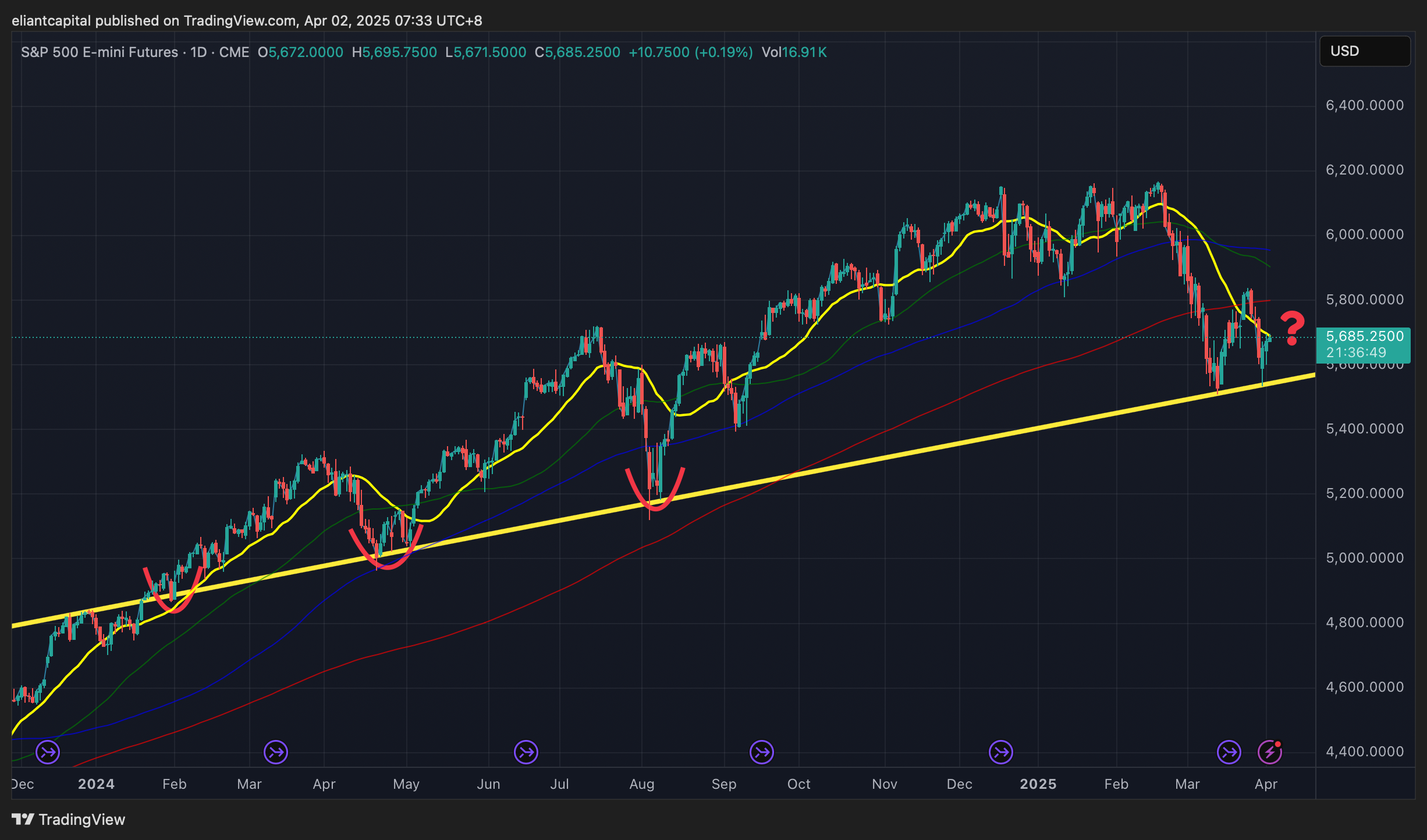Click the 2024 label on time axis
The width and height of the screenshot is (1427, 840).
pos(96,784)
